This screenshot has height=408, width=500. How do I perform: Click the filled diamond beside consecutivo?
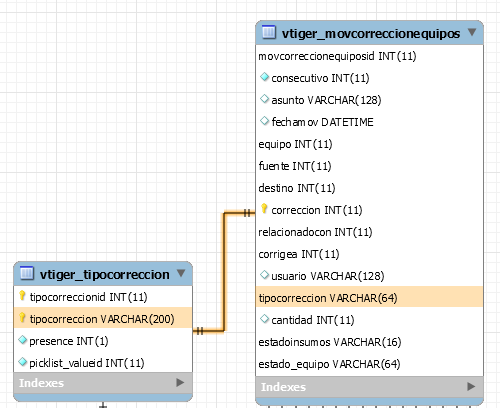click(264, 77)
